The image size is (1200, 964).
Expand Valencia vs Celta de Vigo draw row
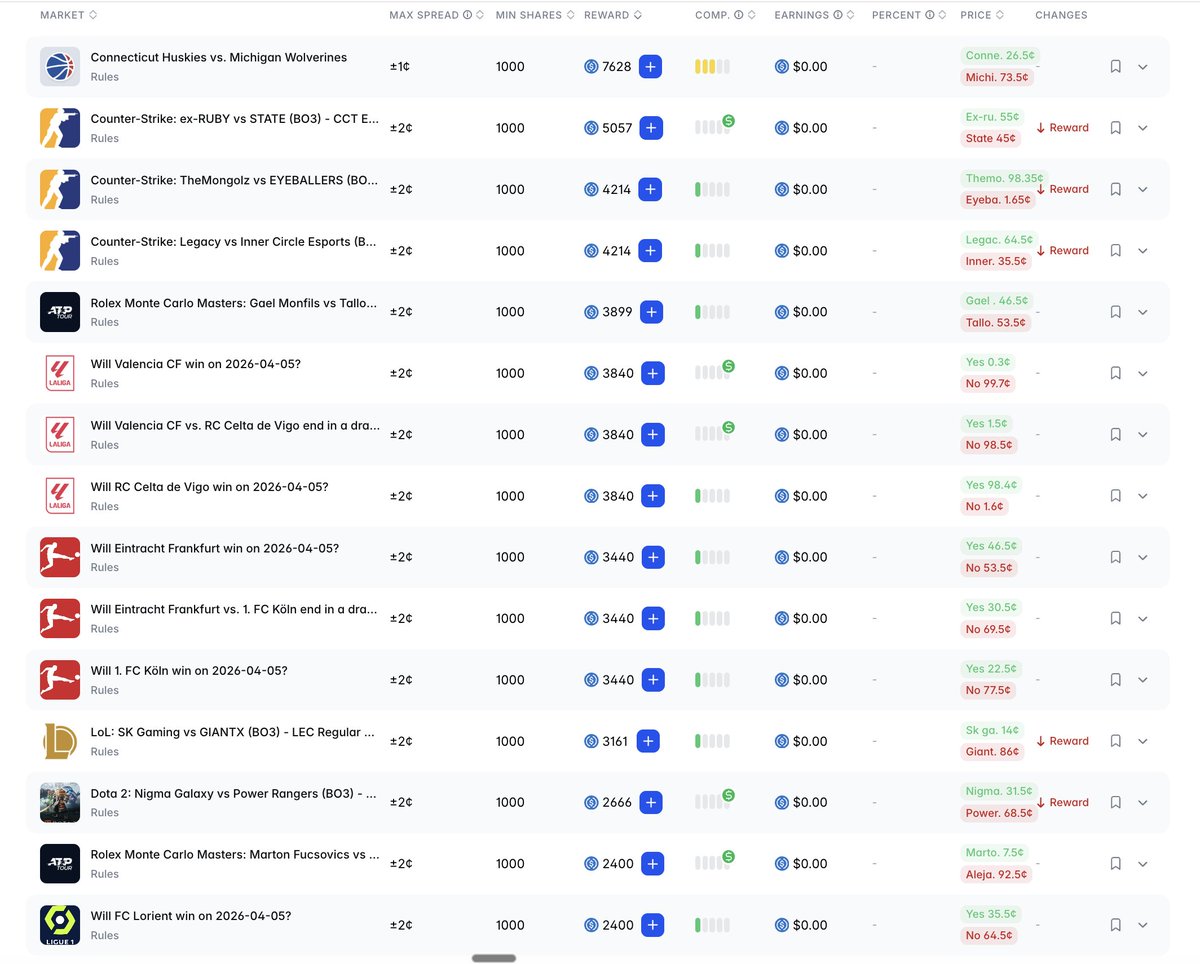(1143, 435)
